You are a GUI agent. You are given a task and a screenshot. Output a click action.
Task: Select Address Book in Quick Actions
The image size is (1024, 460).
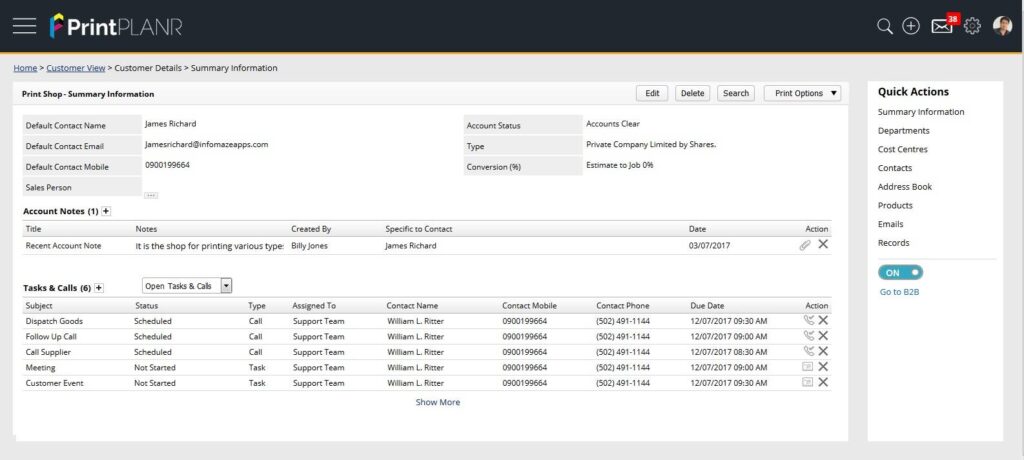coord(904,187)
